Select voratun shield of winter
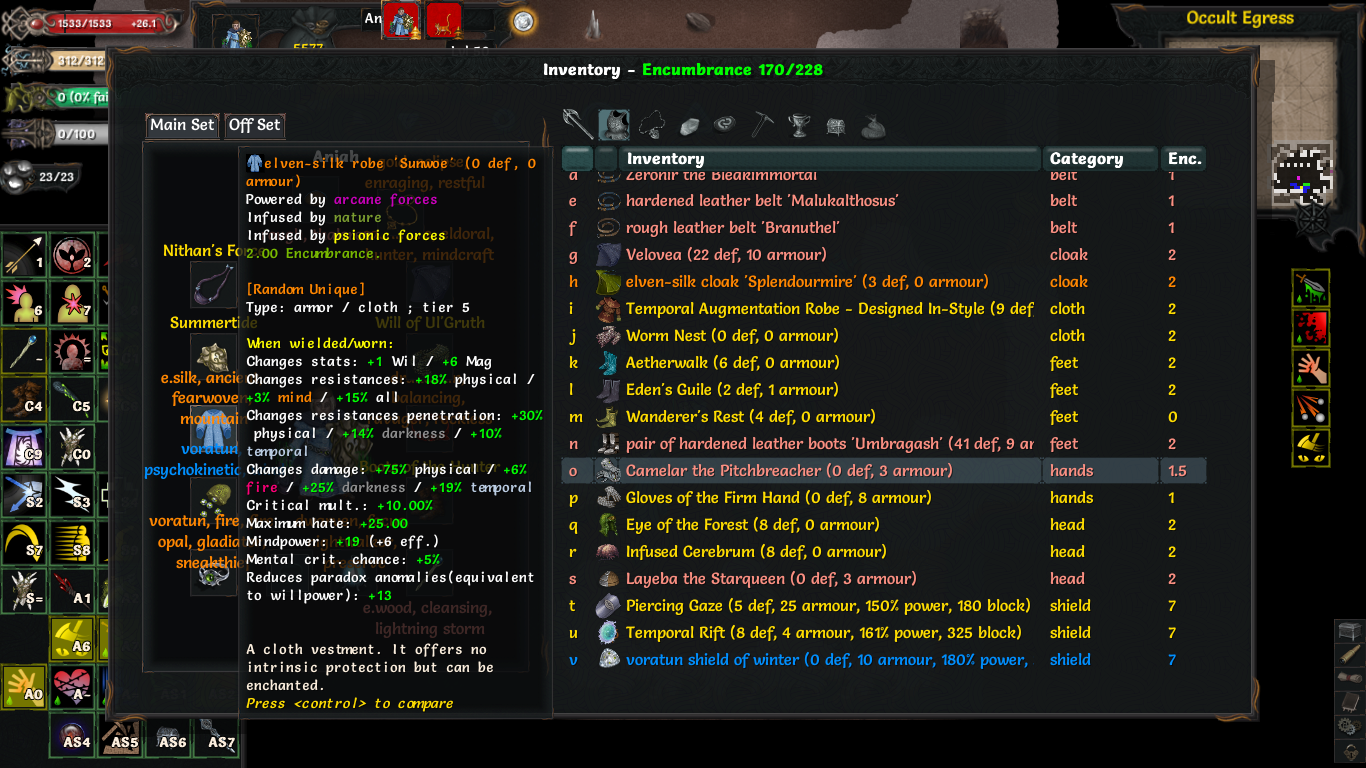Viewport: 1366px width, 768px height. tap(884, 660)
